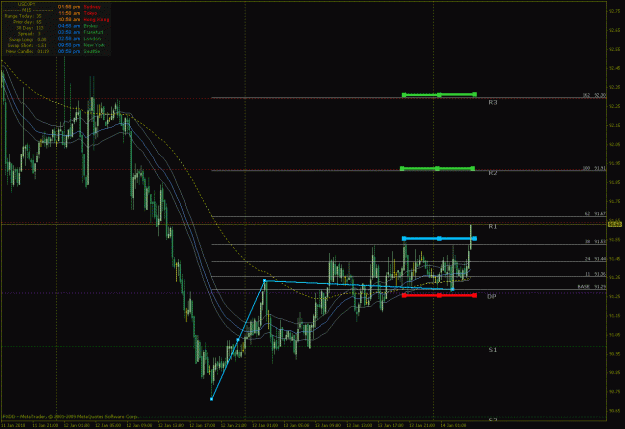Click the highlighted current price tag on price axis

pos(615,224)
